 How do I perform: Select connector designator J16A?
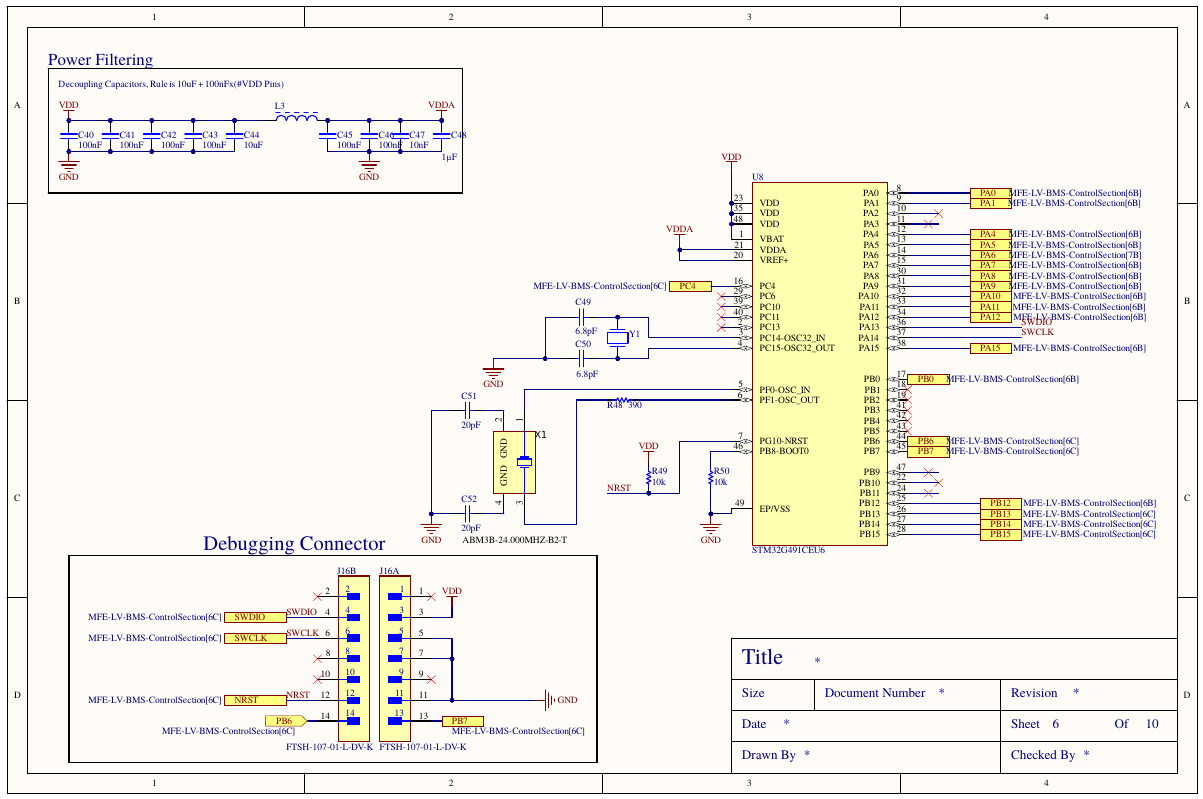[x=389, y=570]
